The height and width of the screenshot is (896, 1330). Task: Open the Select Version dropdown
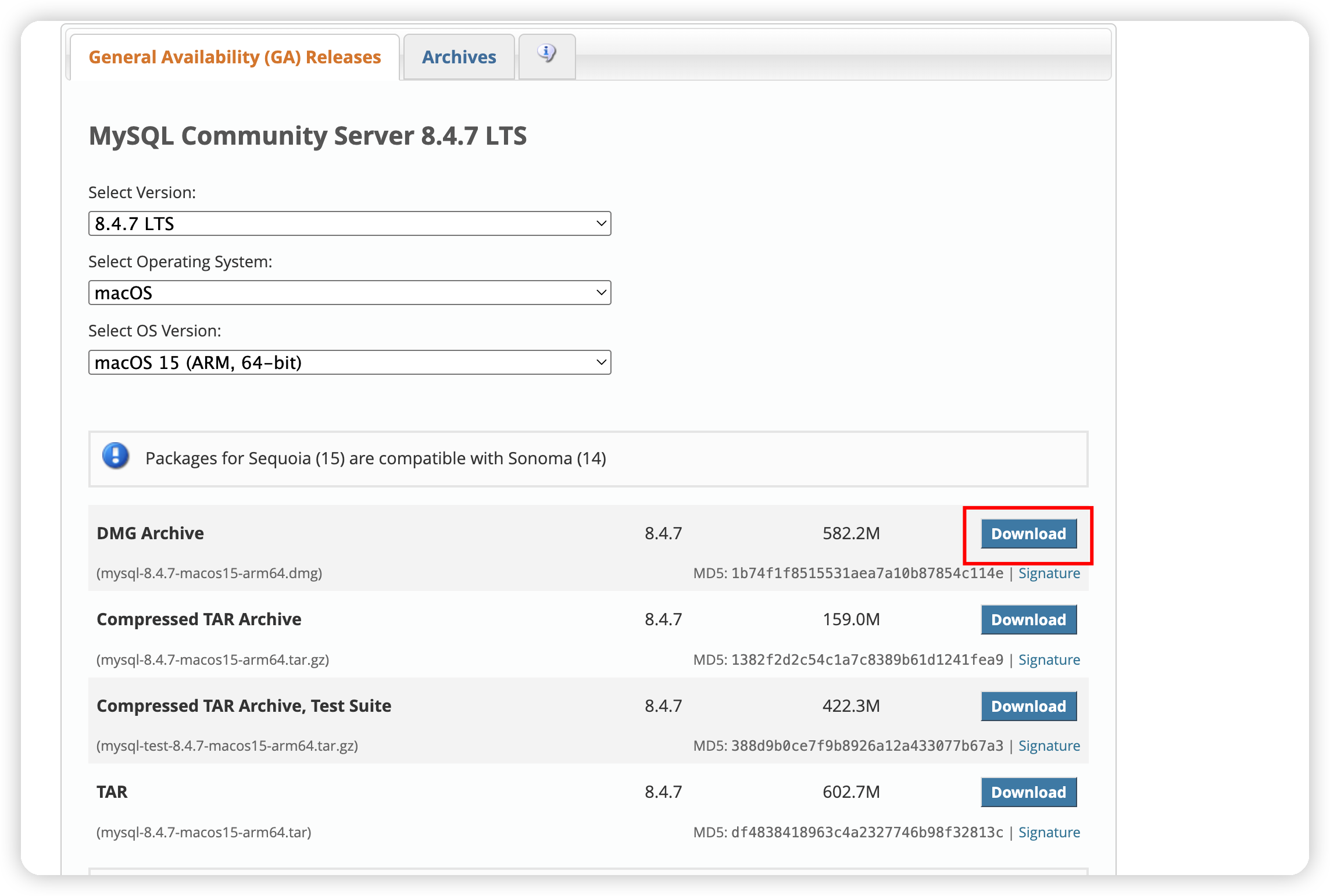349,224
